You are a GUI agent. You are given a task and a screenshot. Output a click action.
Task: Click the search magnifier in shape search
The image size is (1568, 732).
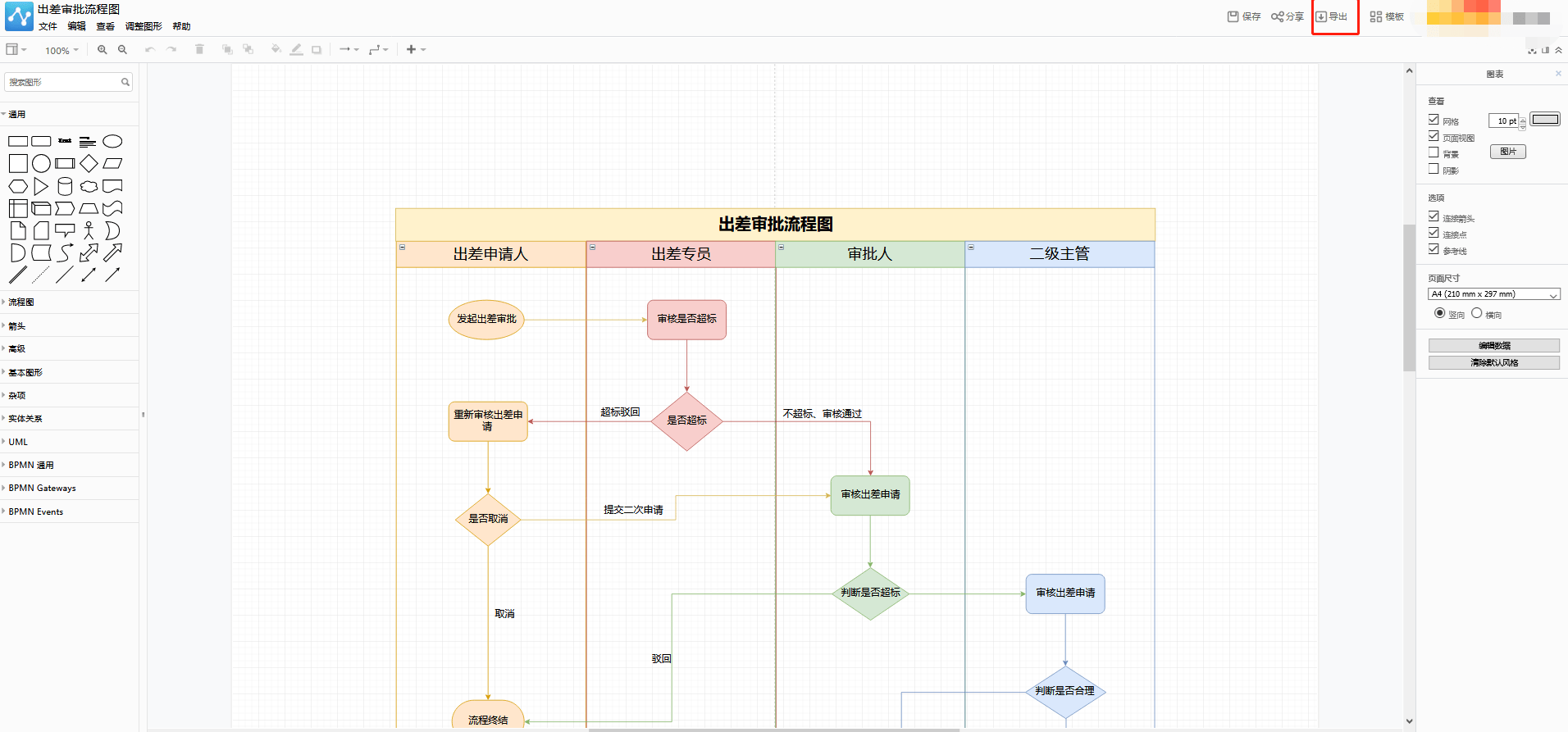click(x=125, y=82)
